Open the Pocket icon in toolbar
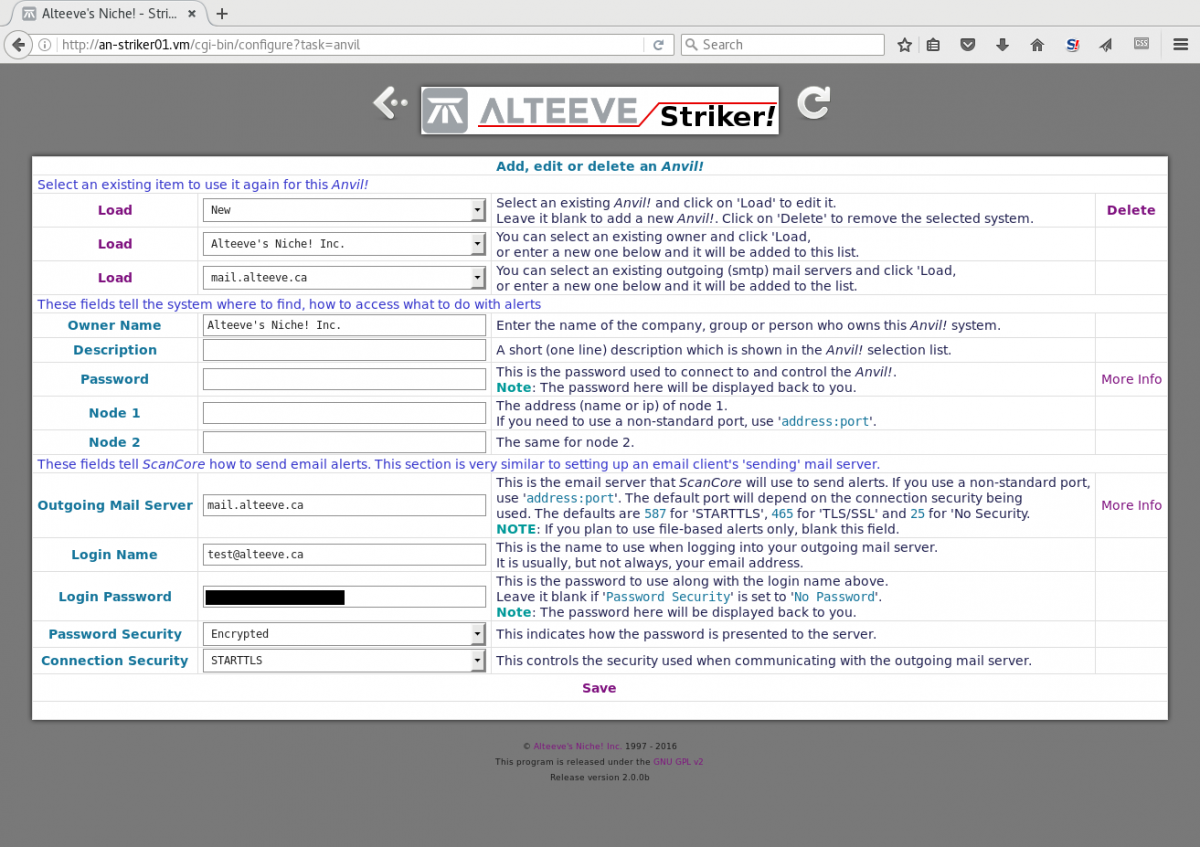Screen dimensions: 1200x847 coord(967,45)
